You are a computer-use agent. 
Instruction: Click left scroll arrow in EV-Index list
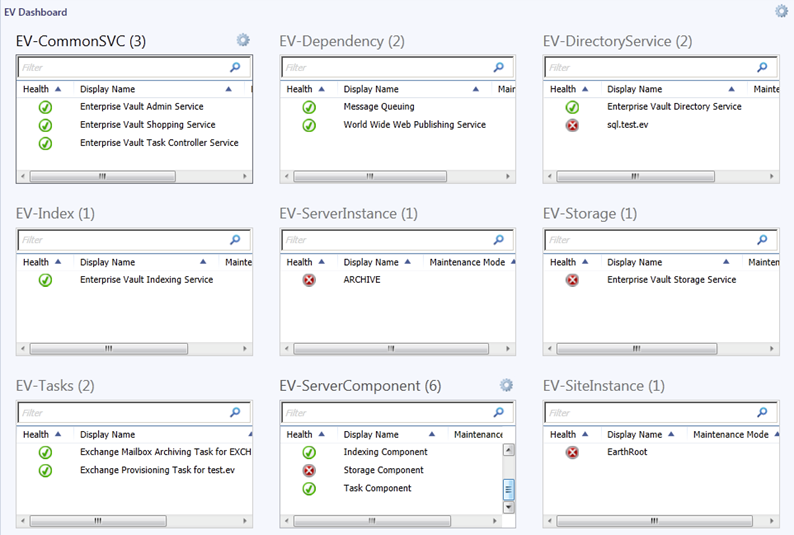(x=23, y=349)
